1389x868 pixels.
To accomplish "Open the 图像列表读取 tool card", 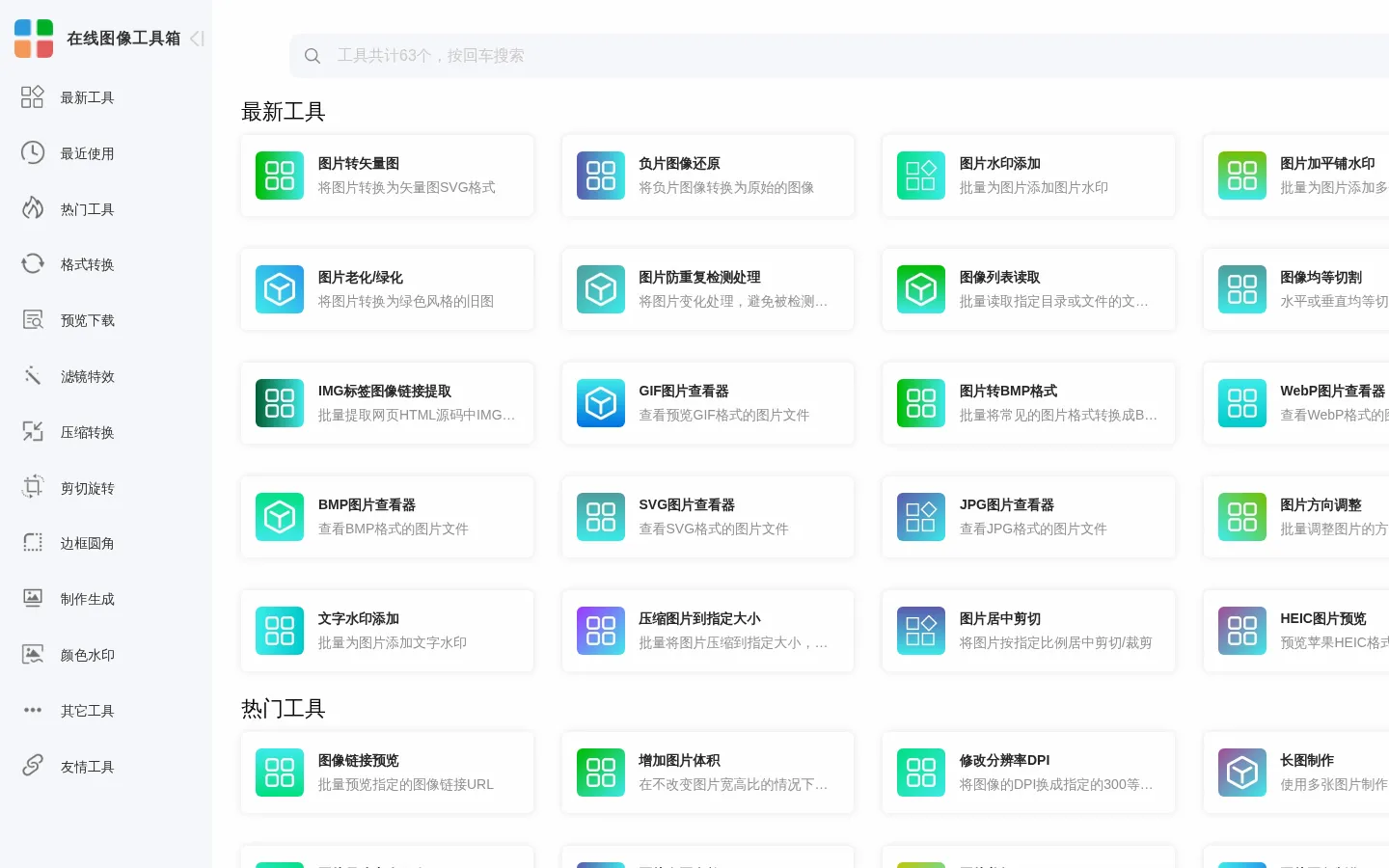I will [x=1028, y=289].
